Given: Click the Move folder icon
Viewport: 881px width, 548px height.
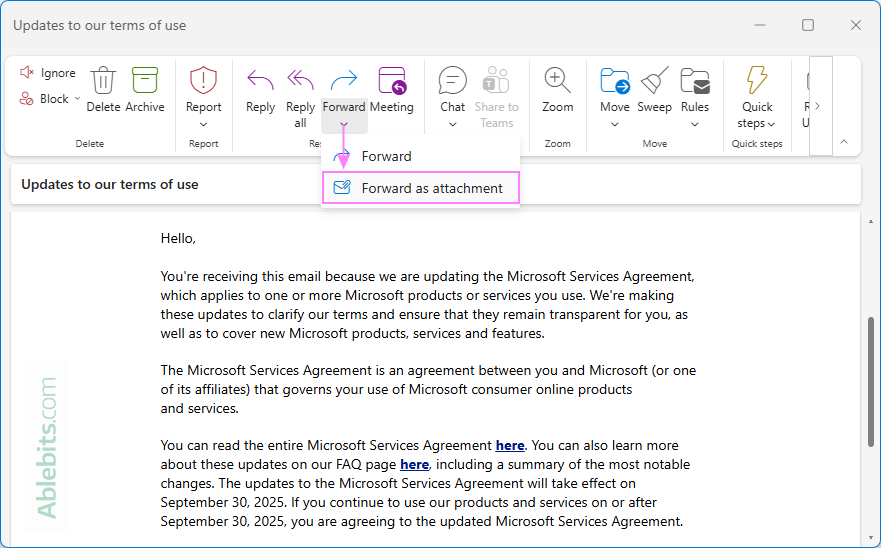Looking at the screenshot, I should (615, 80).
